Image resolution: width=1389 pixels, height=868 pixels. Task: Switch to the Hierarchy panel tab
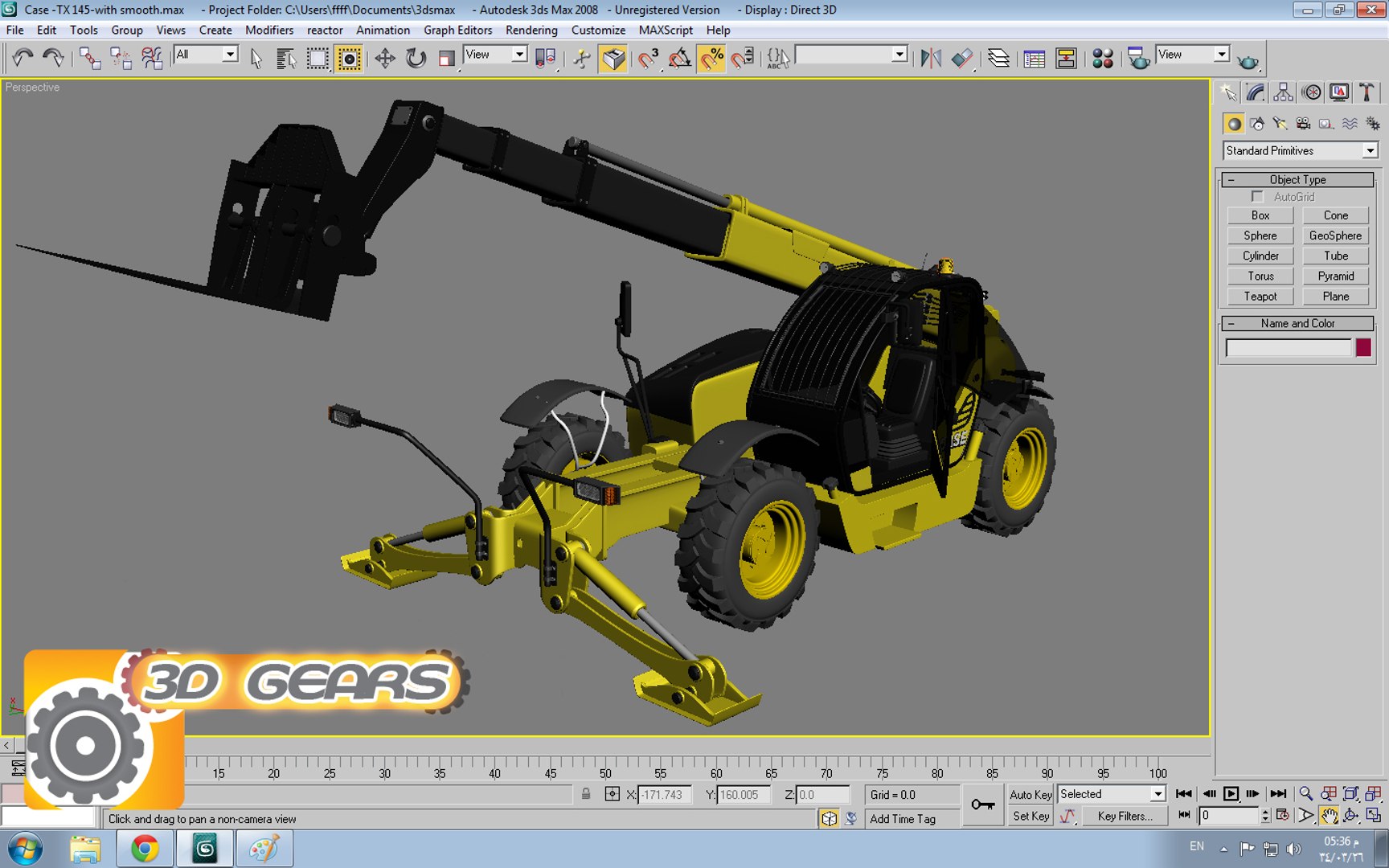(x=1283, y=92)
